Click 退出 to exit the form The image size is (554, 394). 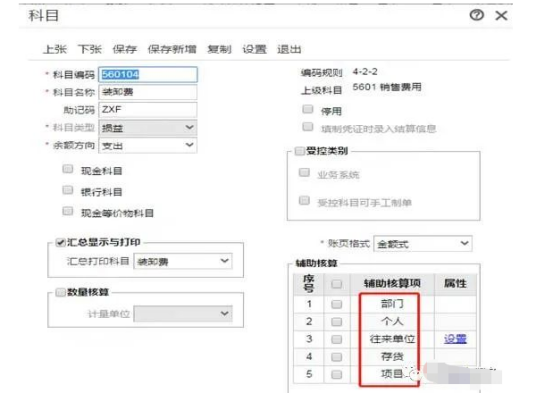(289, 49)
